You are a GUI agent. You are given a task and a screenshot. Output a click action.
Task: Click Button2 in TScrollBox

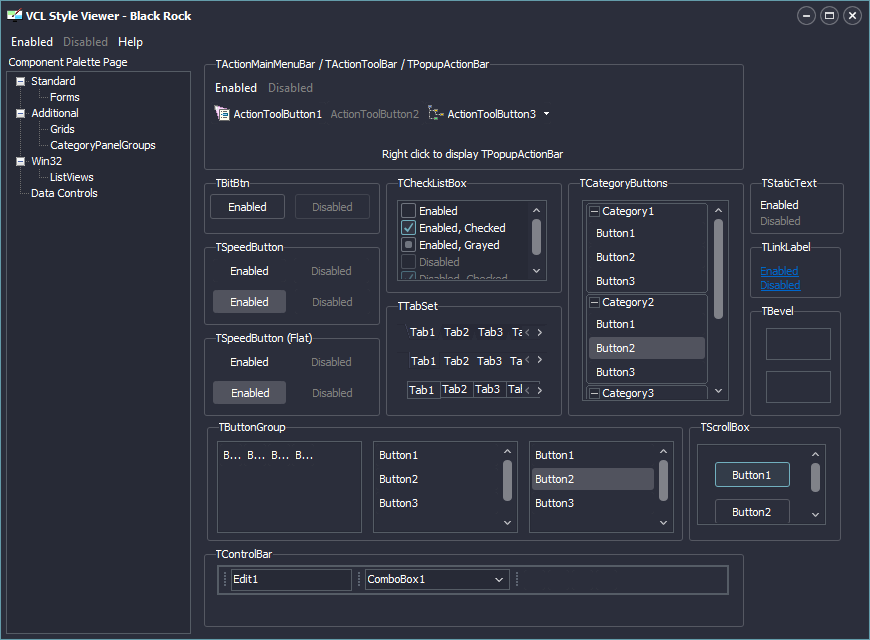[x=752, y=512]
